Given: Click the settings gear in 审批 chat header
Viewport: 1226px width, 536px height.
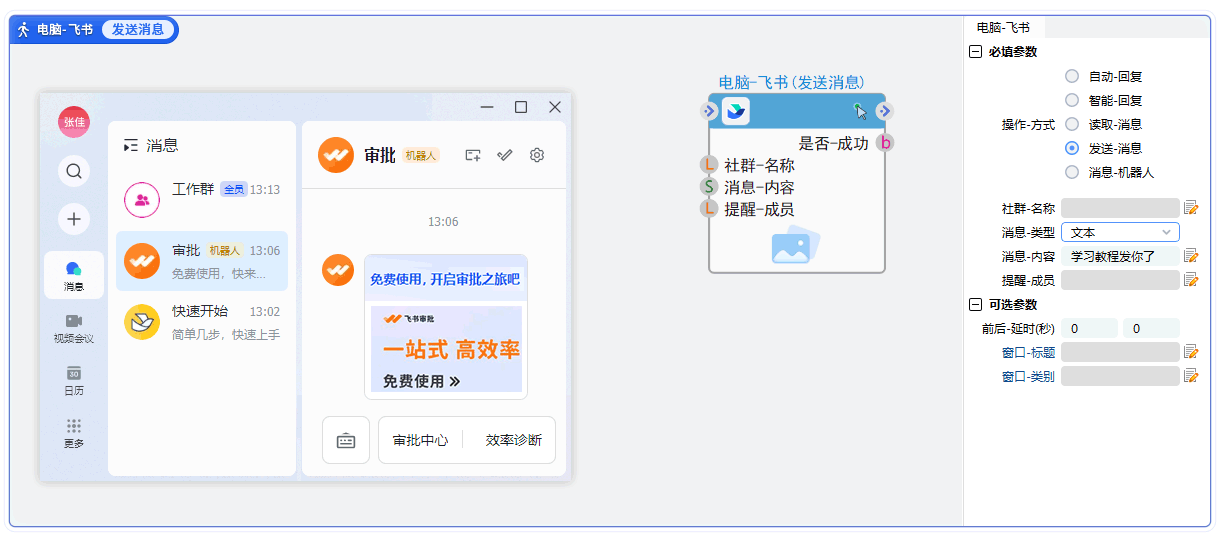Looking at the screenshot, I should (537, 155).
